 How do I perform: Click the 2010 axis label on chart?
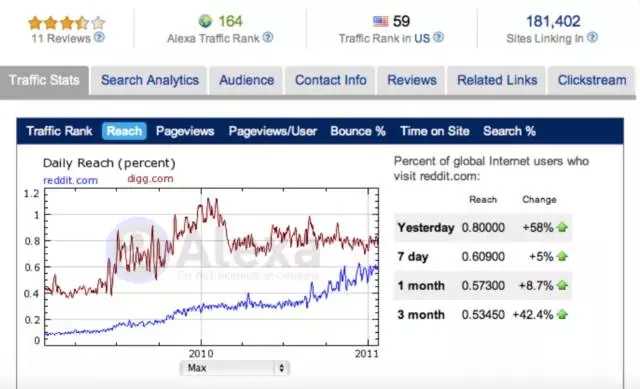(x=201, y=353)
